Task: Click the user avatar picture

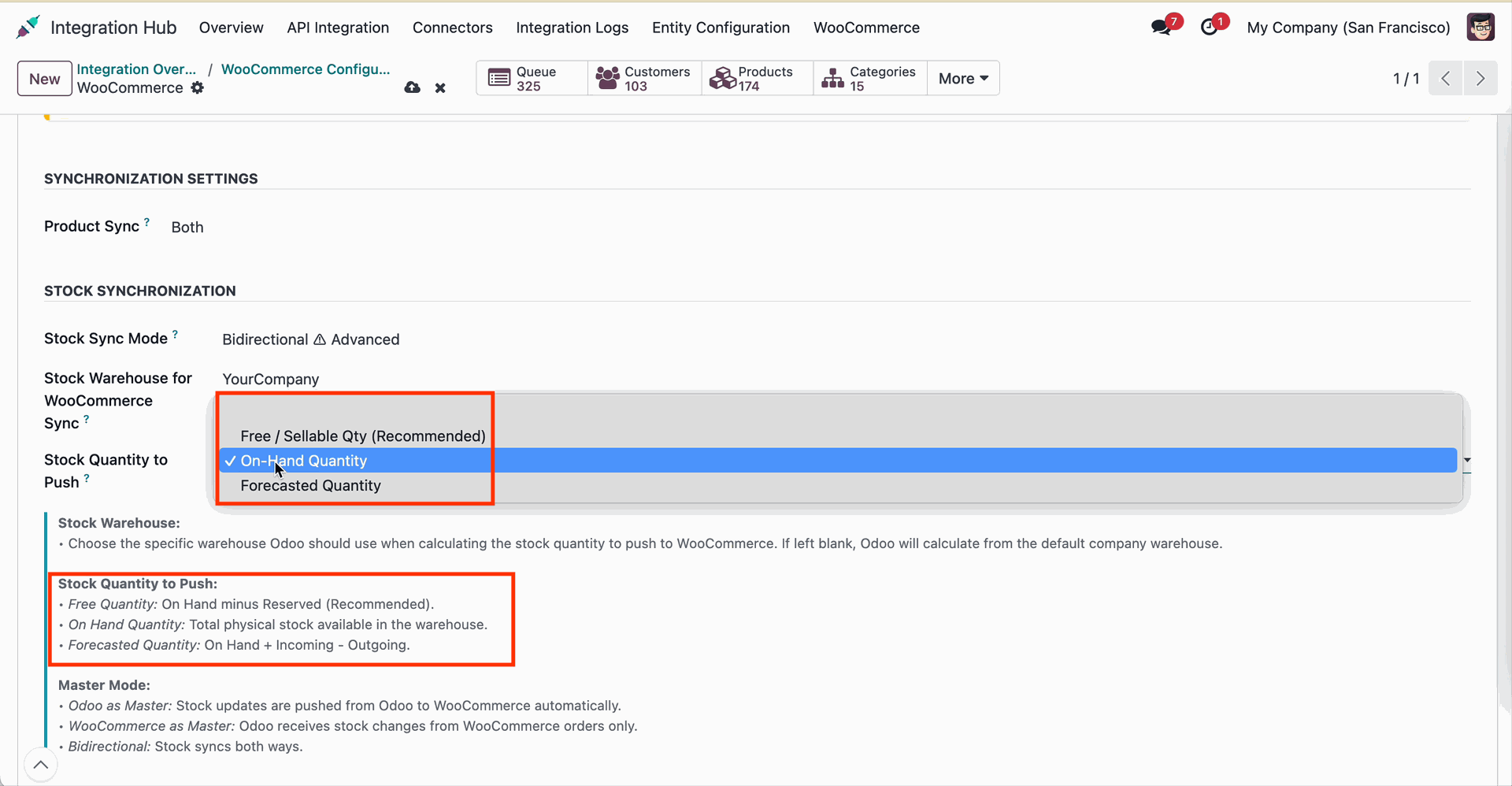Action: pos(1480,27)
